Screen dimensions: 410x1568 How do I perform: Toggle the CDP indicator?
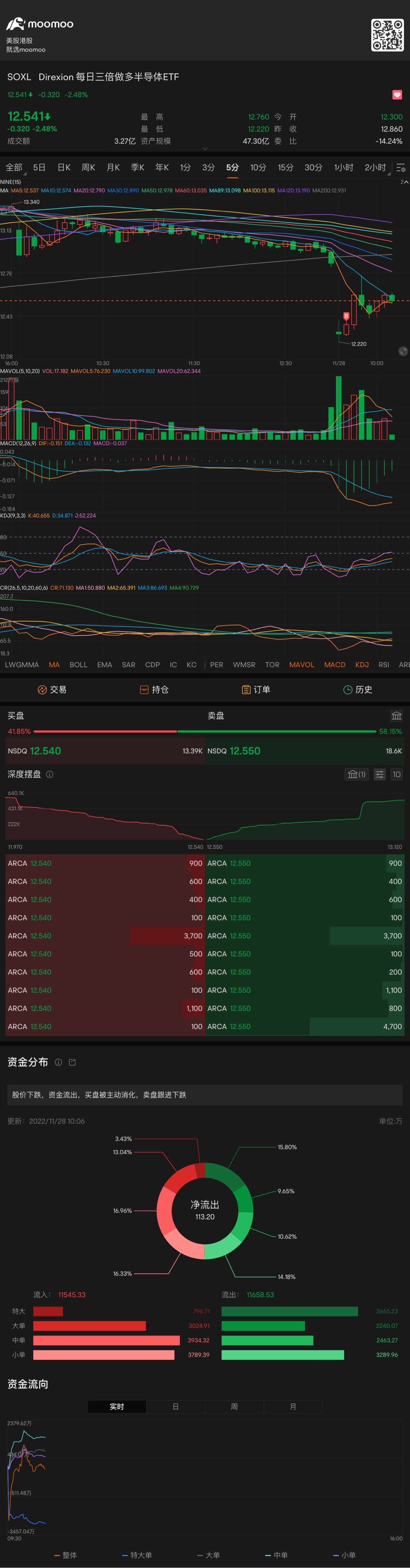(x=152, y=665)
